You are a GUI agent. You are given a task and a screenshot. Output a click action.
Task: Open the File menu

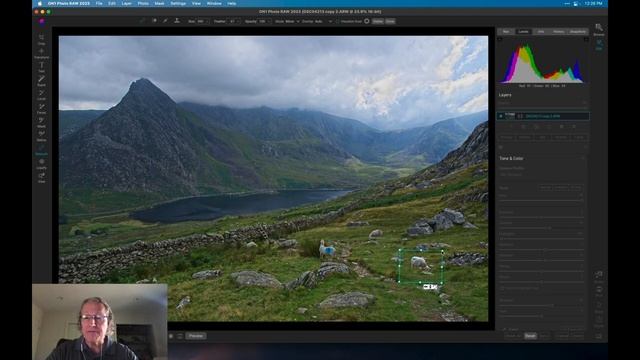(x=99, y=3)
